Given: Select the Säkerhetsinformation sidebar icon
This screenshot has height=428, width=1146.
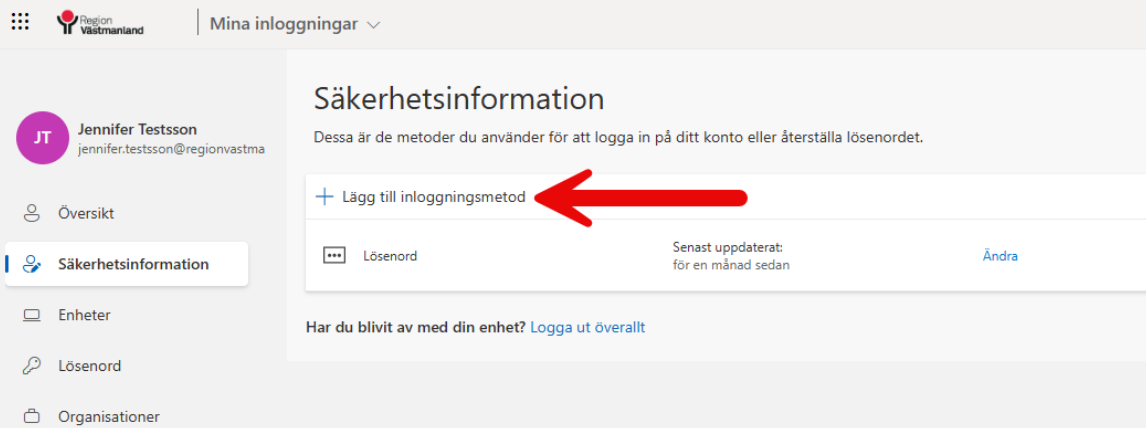Looking at the screenshot, I should 31,264.
